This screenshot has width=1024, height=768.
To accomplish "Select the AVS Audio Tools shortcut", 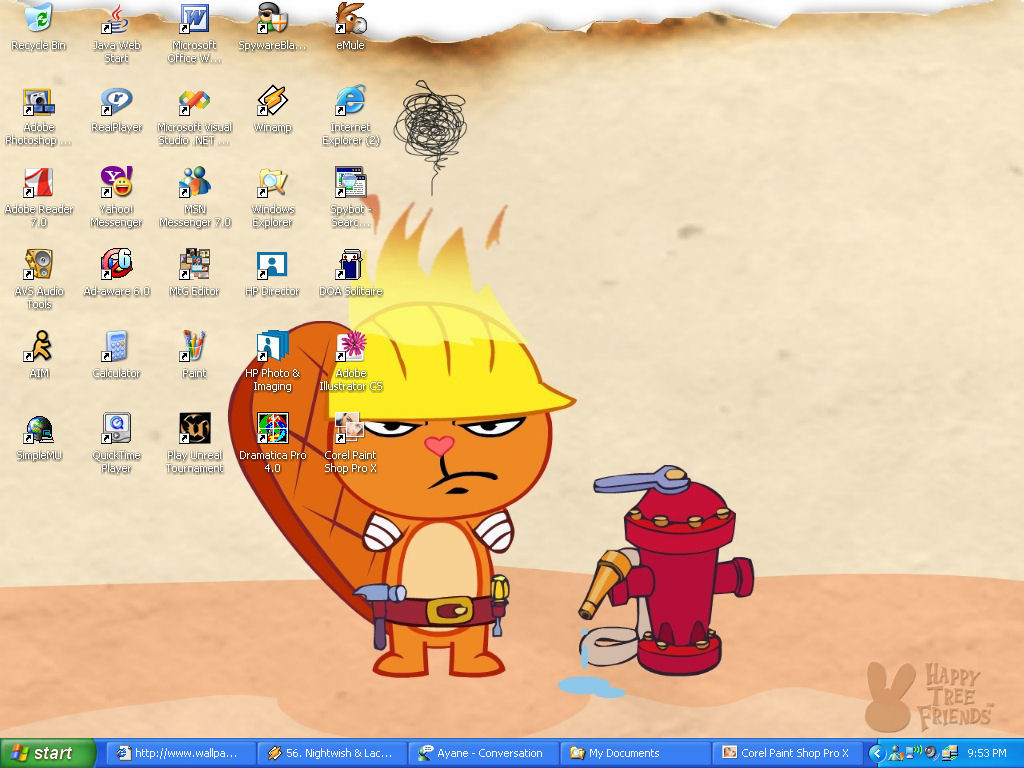I will coord(39,280).
